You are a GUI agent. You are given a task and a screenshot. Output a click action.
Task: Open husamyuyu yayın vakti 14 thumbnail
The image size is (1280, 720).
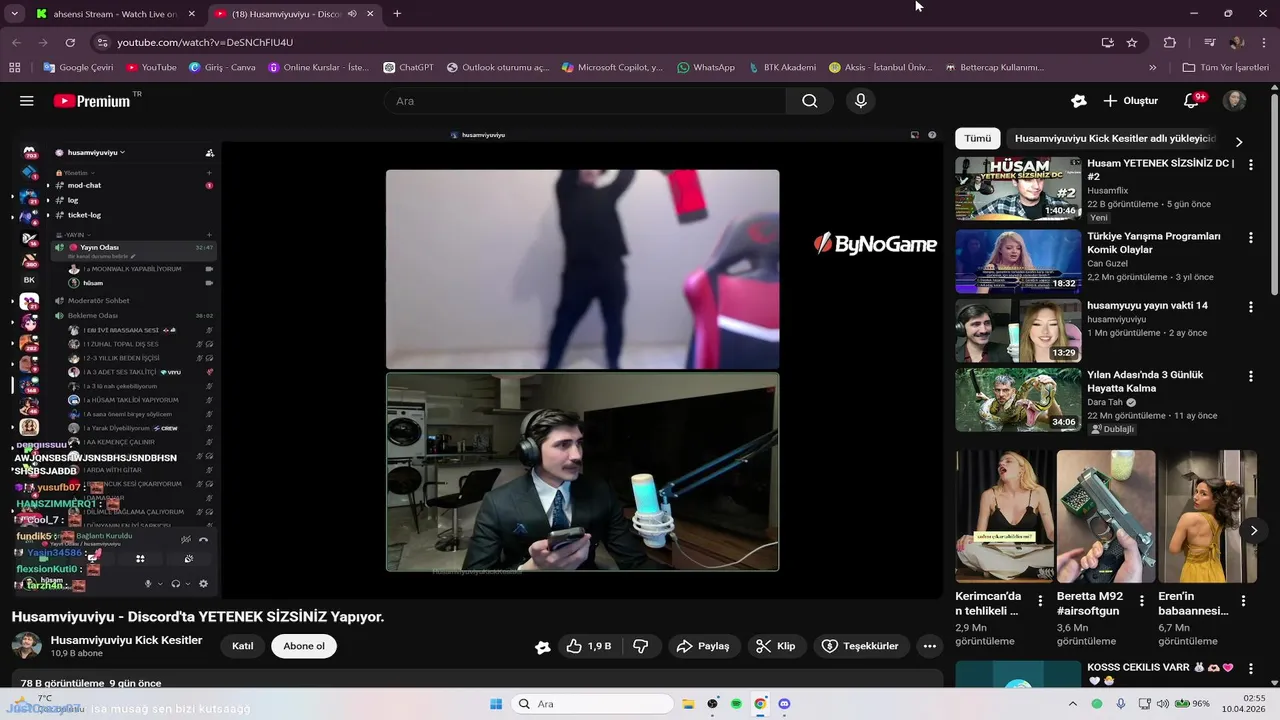tap(1018, 331)
